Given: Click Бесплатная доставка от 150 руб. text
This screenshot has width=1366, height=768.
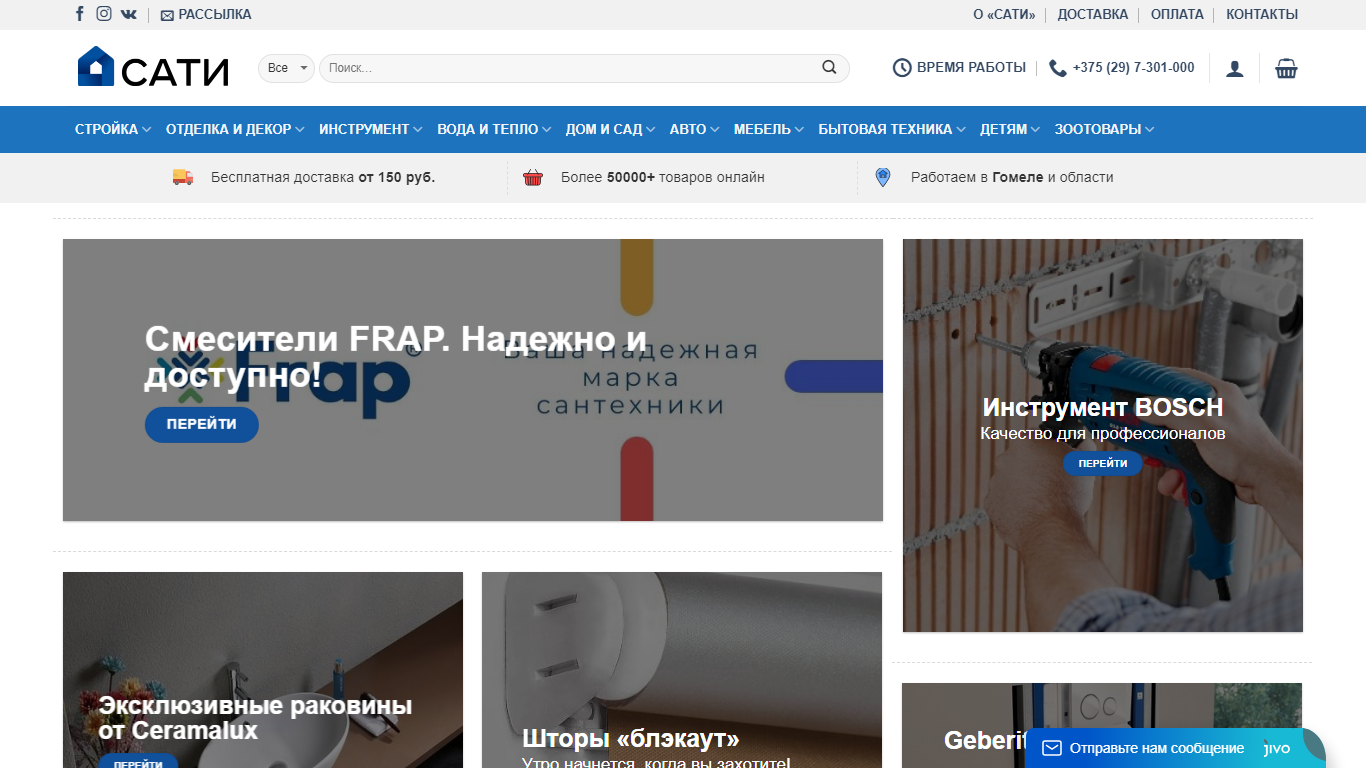Looking at the screenshot, I should [x=323, y=177].
